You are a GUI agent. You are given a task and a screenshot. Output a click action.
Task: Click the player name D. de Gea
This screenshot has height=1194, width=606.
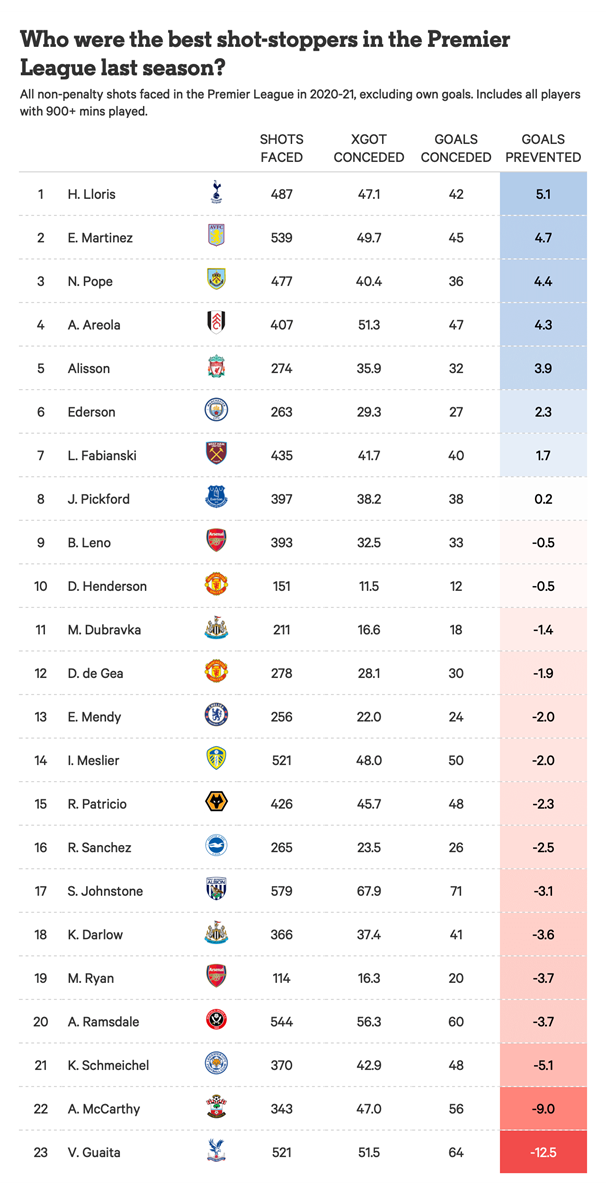tap(95, 673)
